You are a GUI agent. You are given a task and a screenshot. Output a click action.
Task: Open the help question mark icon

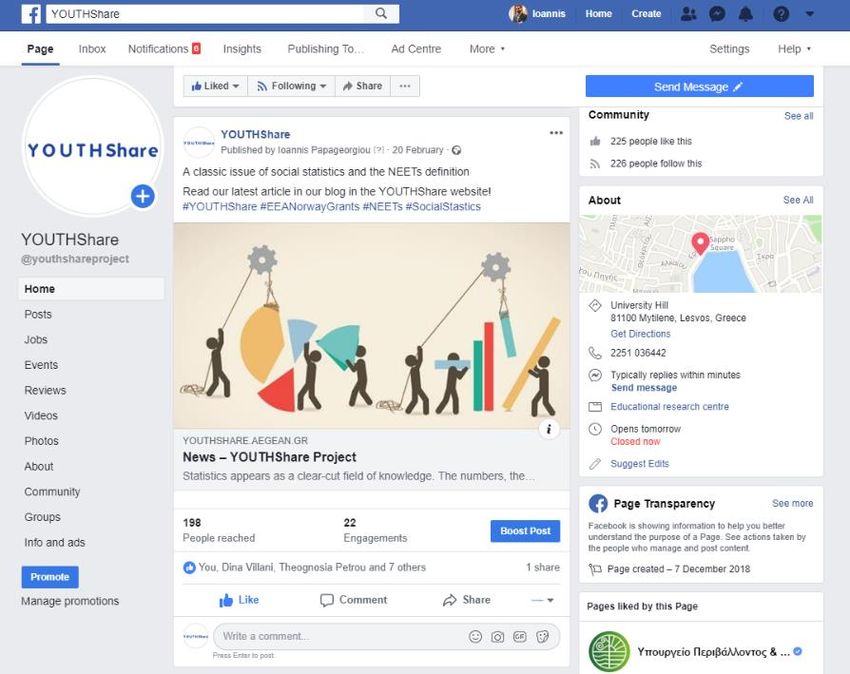[781, 14]
